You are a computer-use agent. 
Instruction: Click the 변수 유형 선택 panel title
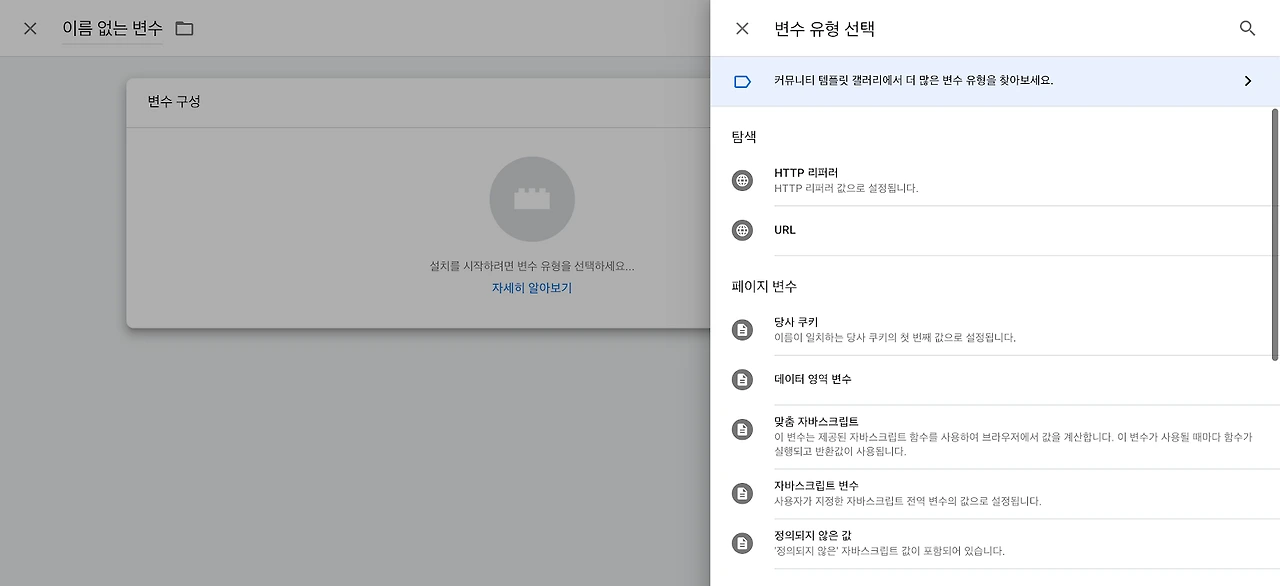825,29
